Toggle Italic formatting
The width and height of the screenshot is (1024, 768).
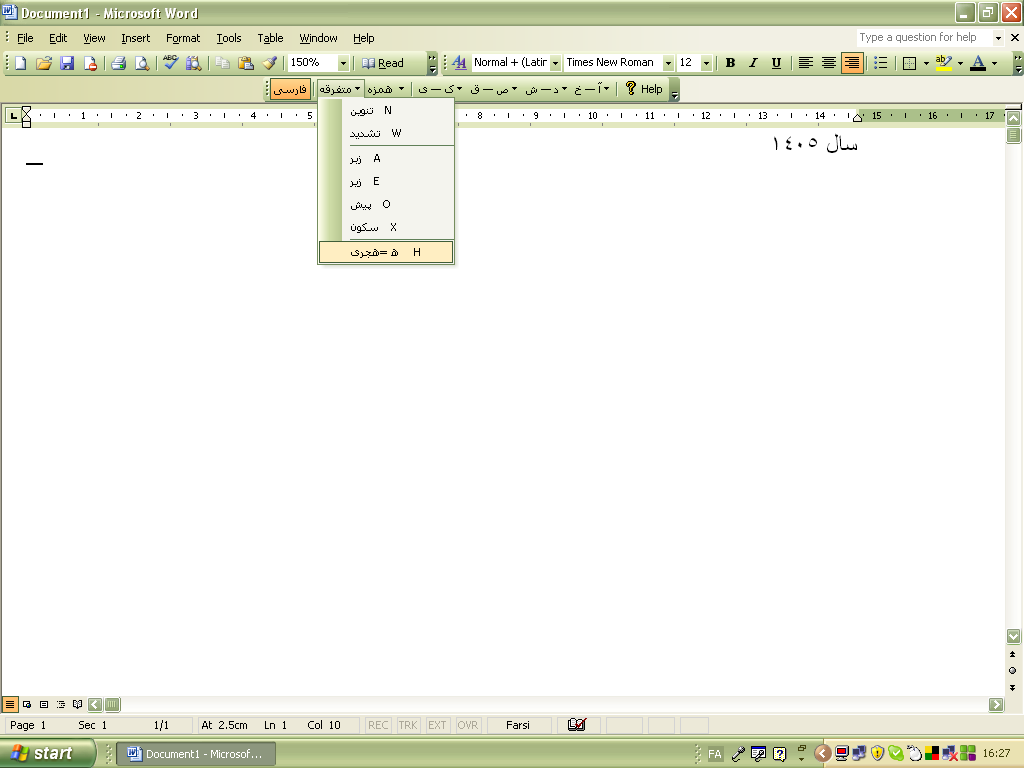pos(753,63)
